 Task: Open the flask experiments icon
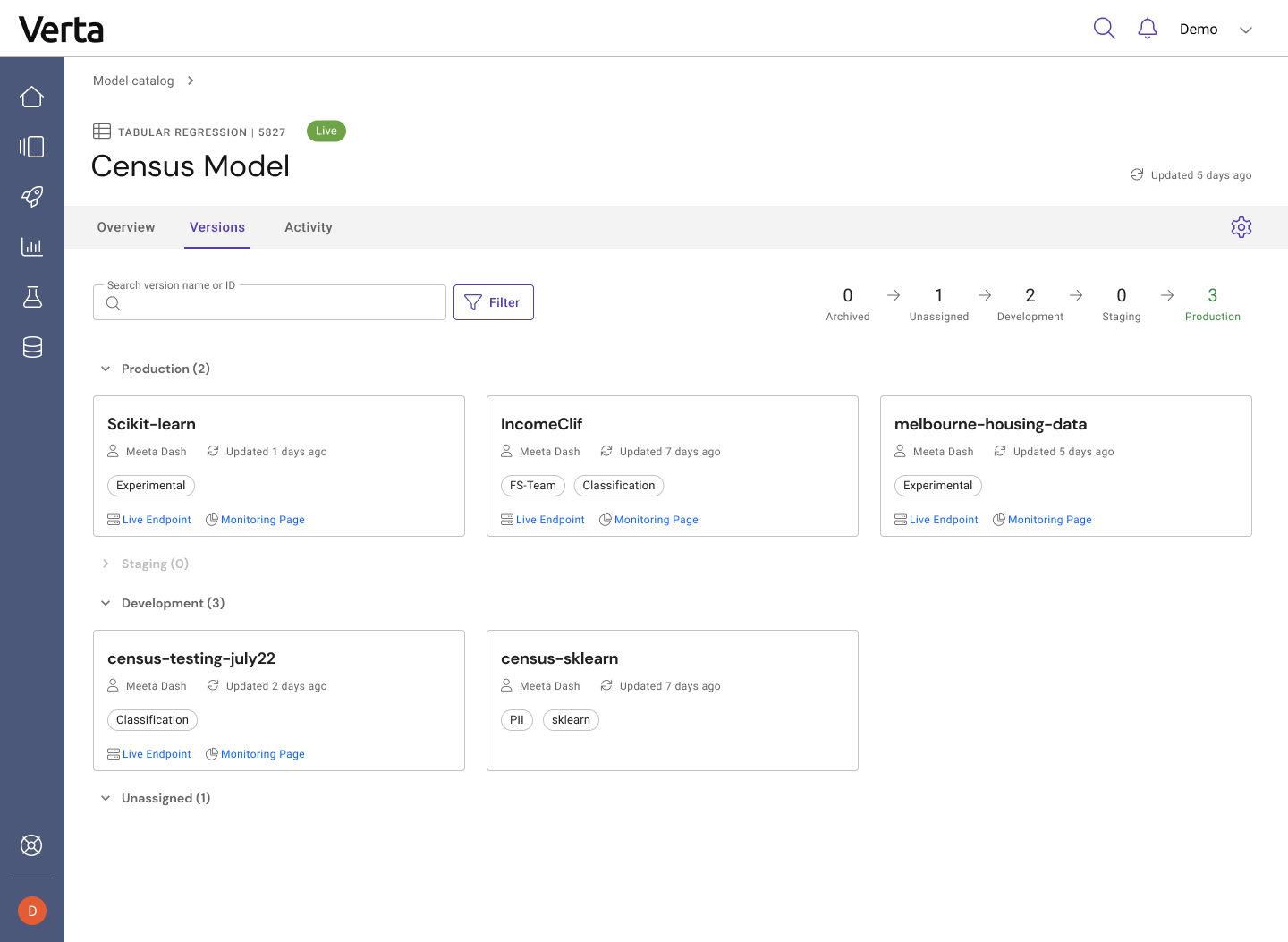[x=32, y=297]
